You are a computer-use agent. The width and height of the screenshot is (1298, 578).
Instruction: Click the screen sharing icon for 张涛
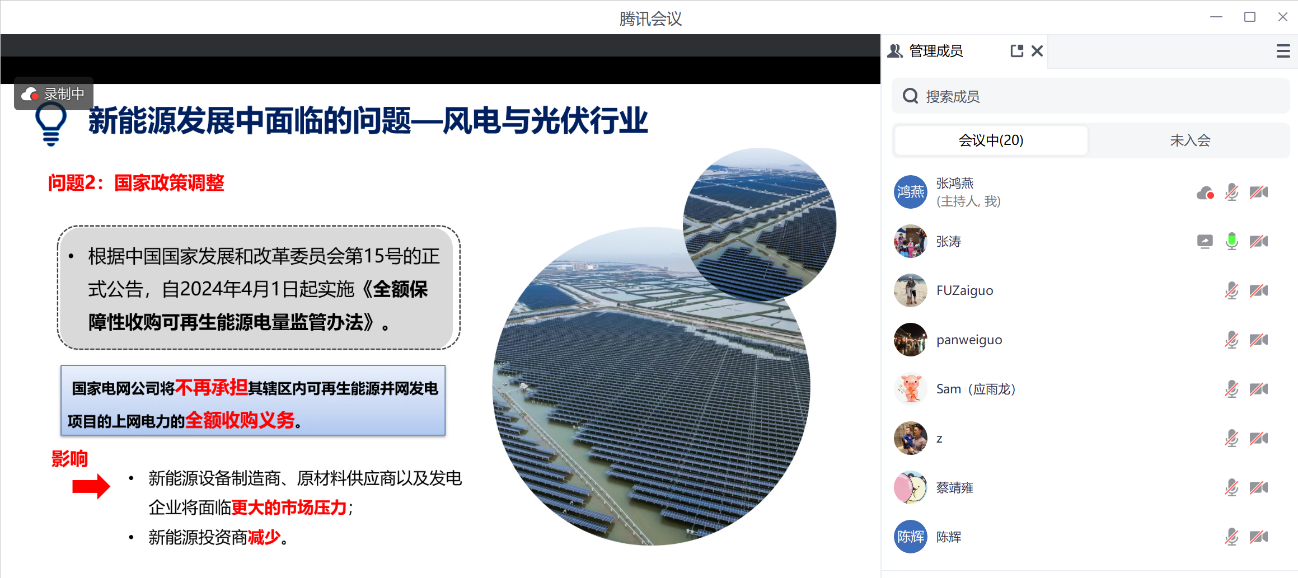(1205, 241)
